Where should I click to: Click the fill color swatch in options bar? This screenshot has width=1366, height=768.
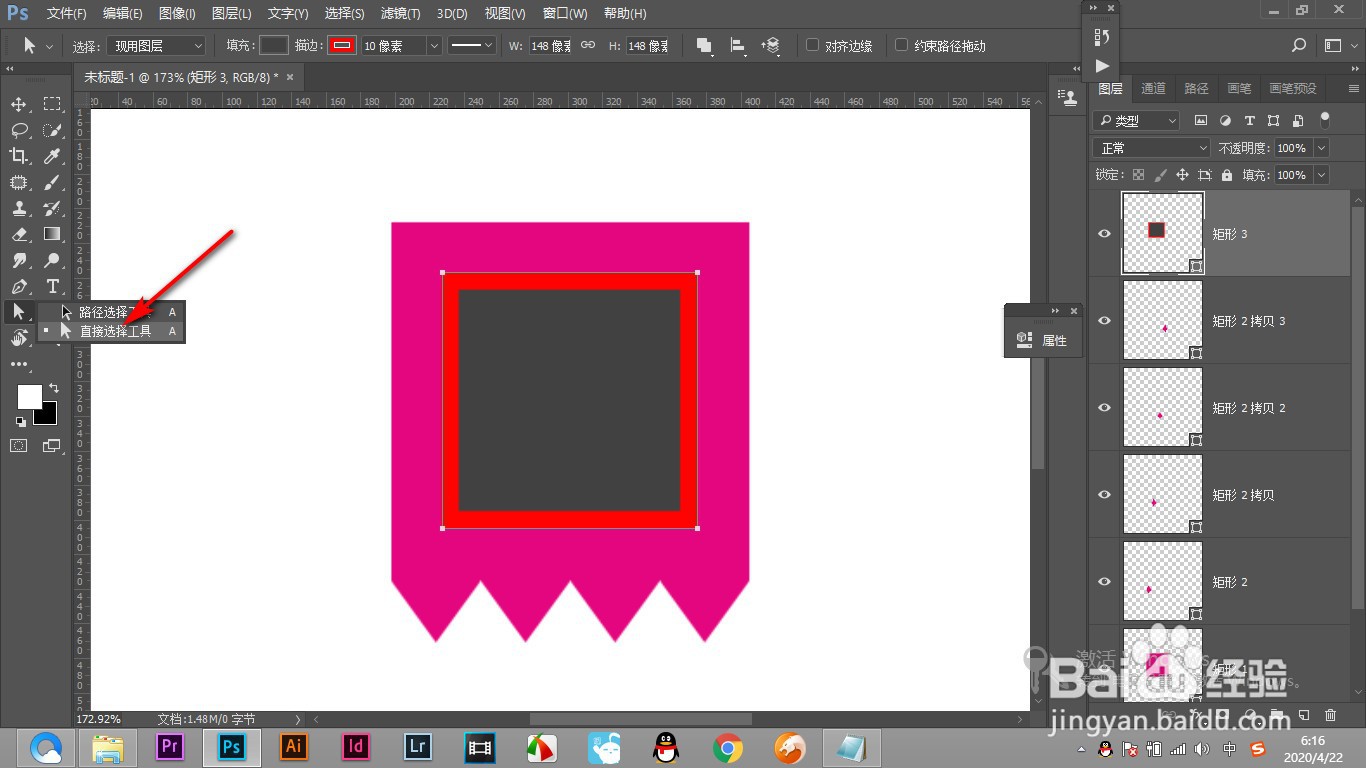coord(274,46)
